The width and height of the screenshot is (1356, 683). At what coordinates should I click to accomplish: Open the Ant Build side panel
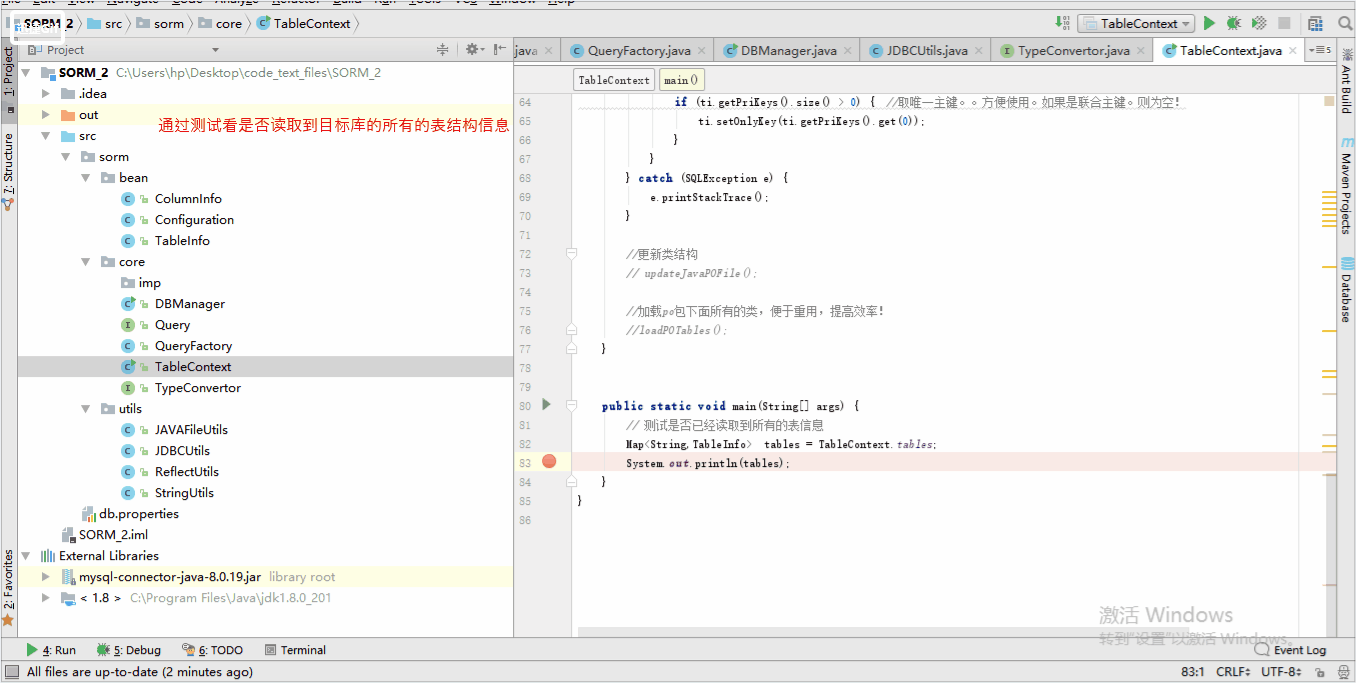(x=1346, y=79)
